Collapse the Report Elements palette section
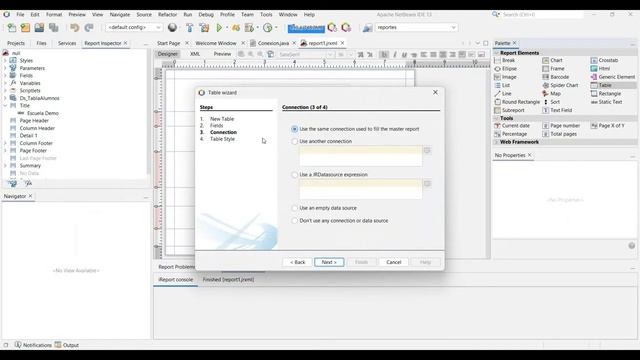This screenshot has width=640, height=360. click(496, 53)
